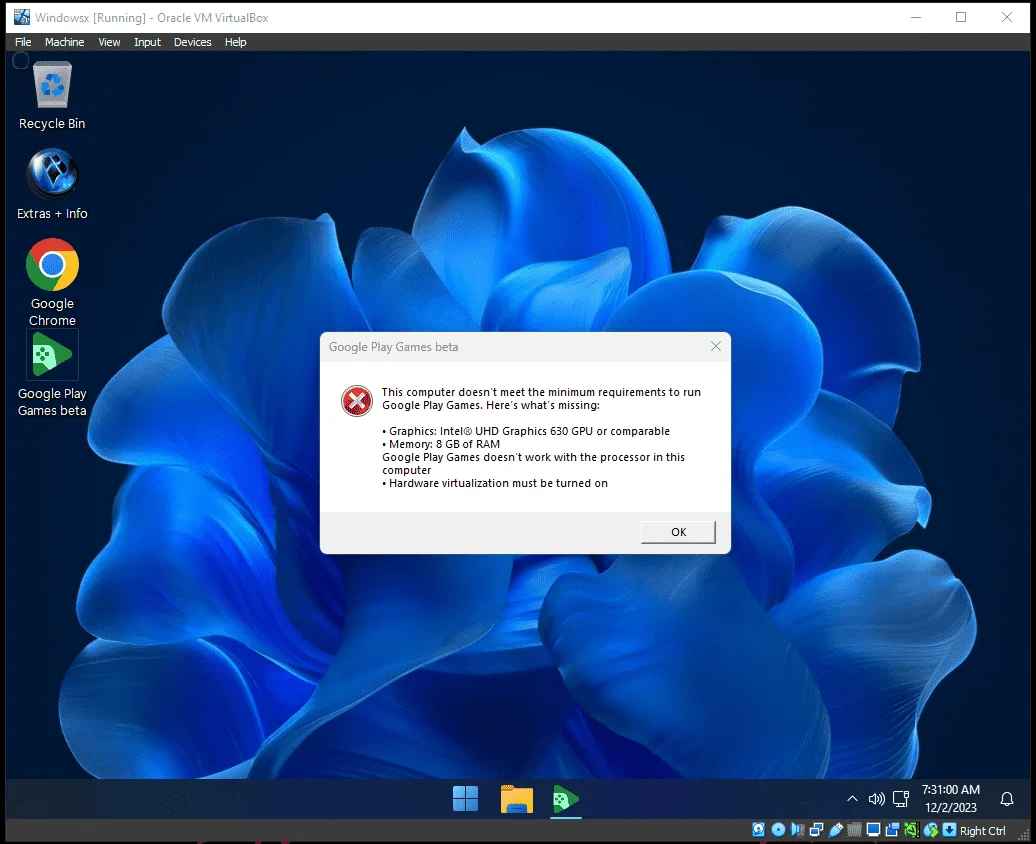This screenshot has width=1036, height=844.
Task: Click the taskbar clock and date
Action: tap(951, 798)
